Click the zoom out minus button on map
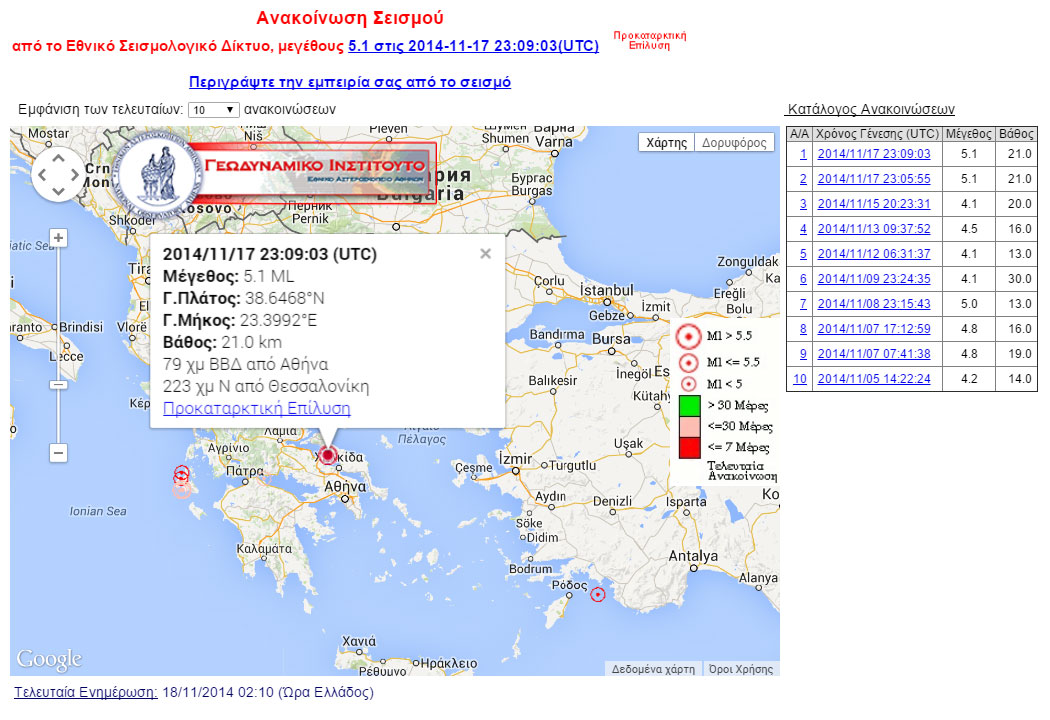This screenshot has height=720, width=1050. (x=58, y=453)
